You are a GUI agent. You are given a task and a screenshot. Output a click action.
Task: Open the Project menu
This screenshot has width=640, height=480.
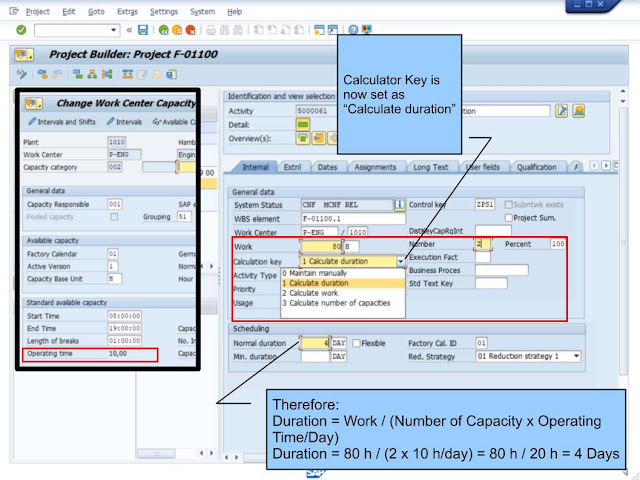tap(38, 12)
